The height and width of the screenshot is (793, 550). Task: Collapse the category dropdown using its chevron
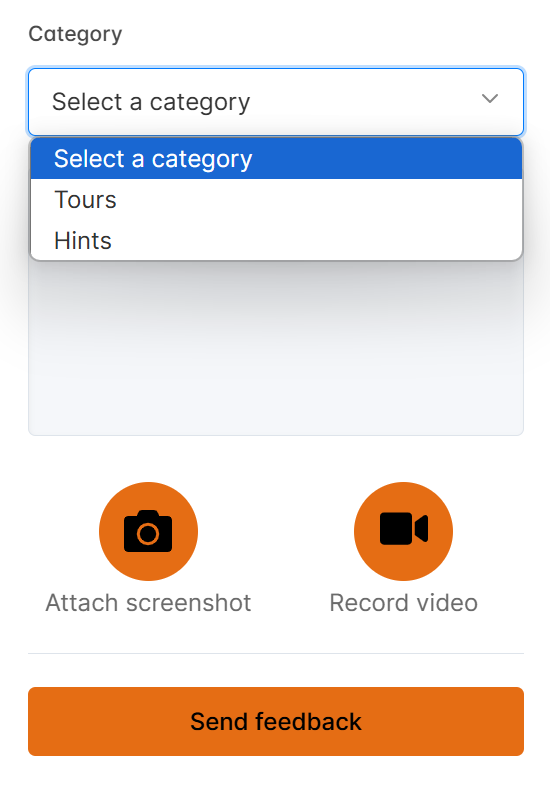(490, 99)
